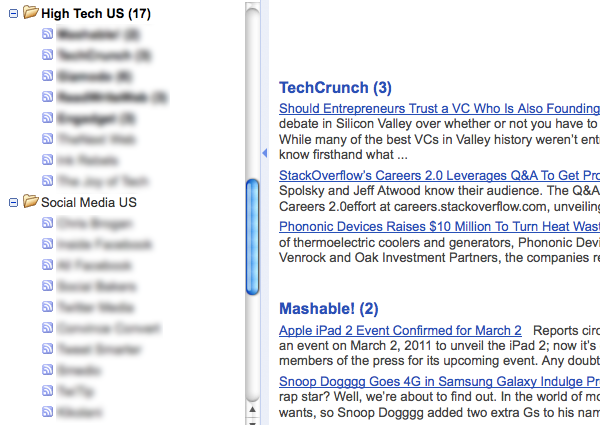Click the RSS icon of the bottom-most sidebar feed
The image size is (600, 425).
(47, 411)
